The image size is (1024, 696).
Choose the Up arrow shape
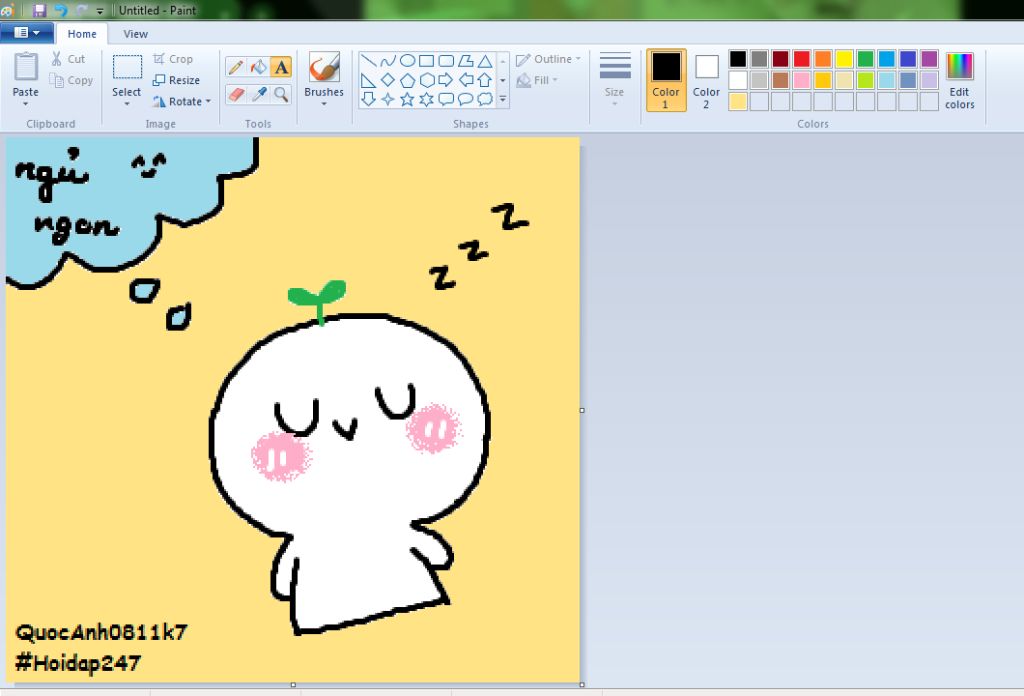click(x=485, y=80)
